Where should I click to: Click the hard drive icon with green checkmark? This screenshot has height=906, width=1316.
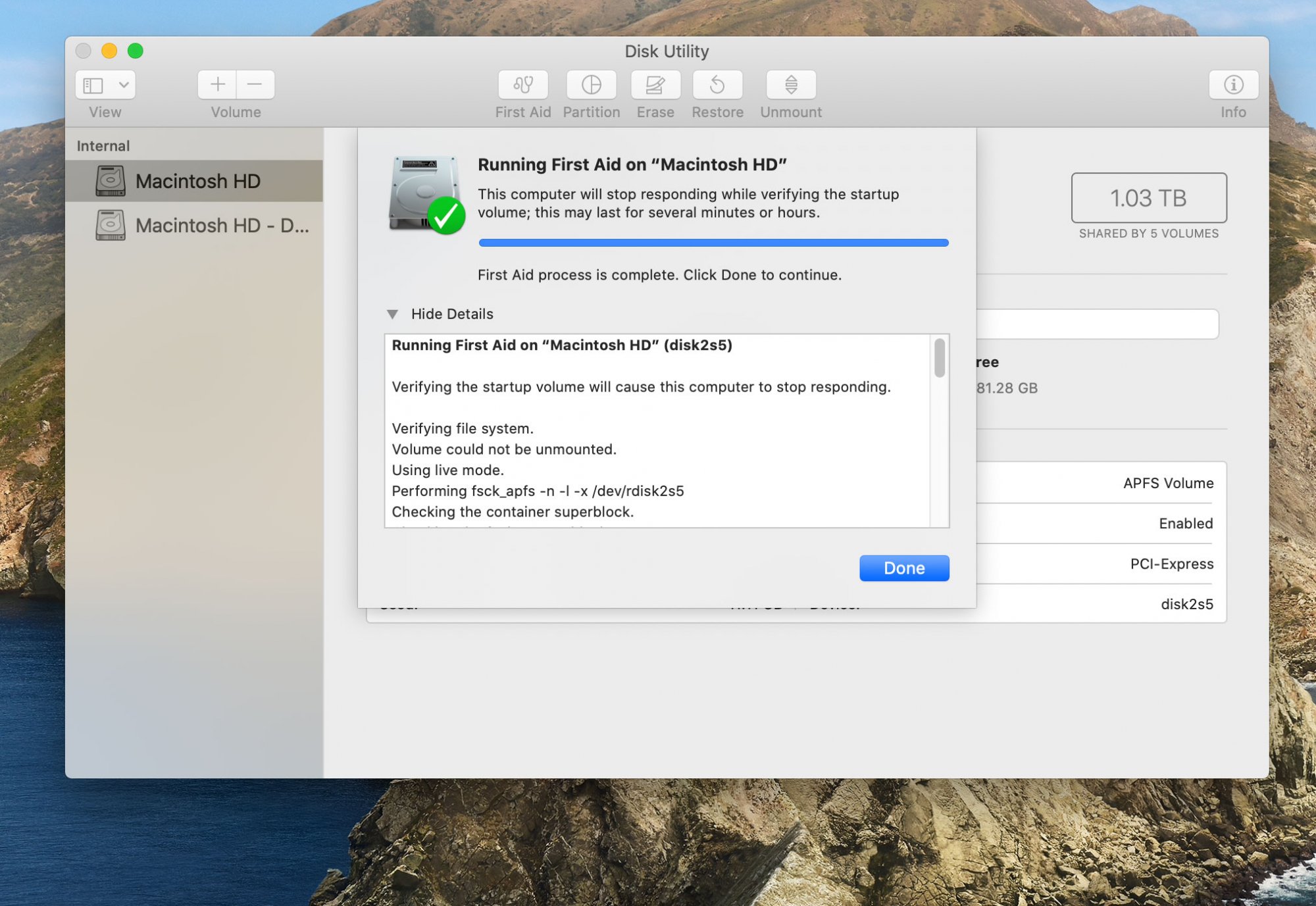(426, 195)
